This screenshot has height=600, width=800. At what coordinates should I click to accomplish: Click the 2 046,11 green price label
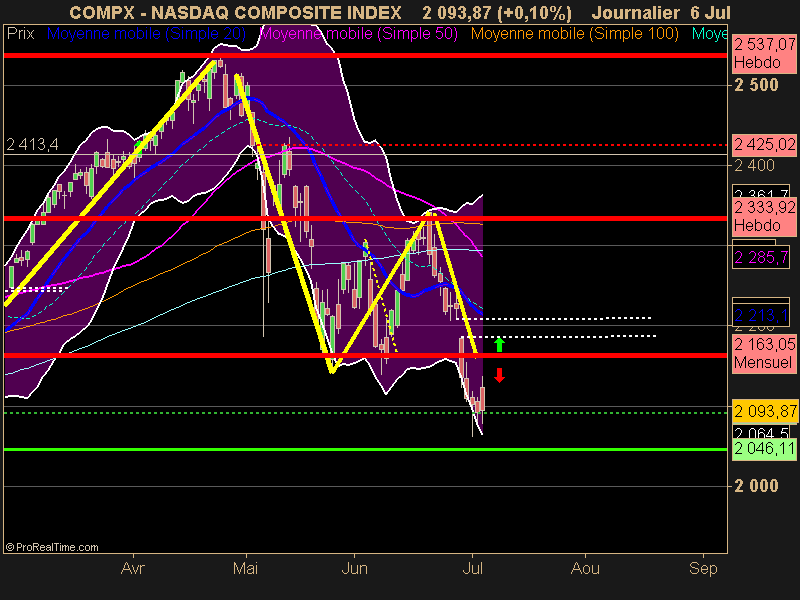point(764,449)
